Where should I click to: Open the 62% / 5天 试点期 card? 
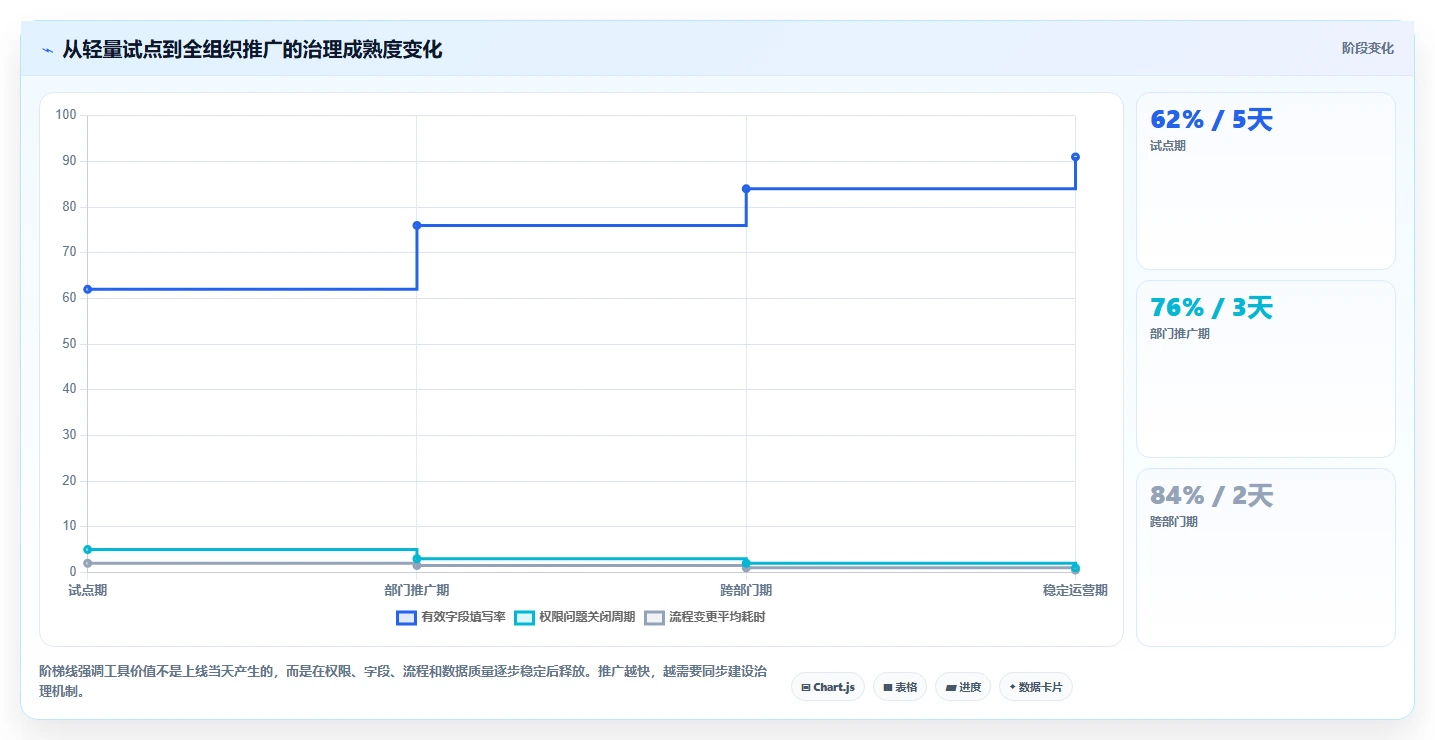[1266, 181]
